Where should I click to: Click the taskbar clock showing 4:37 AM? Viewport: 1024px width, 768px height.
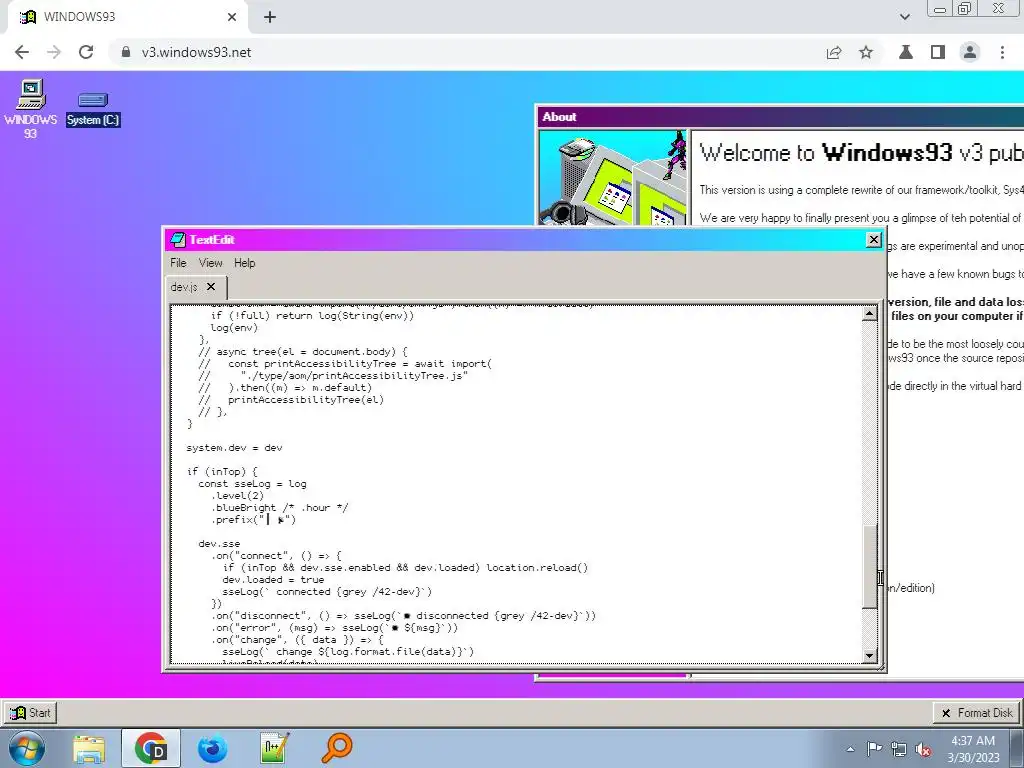pos(973,749)
